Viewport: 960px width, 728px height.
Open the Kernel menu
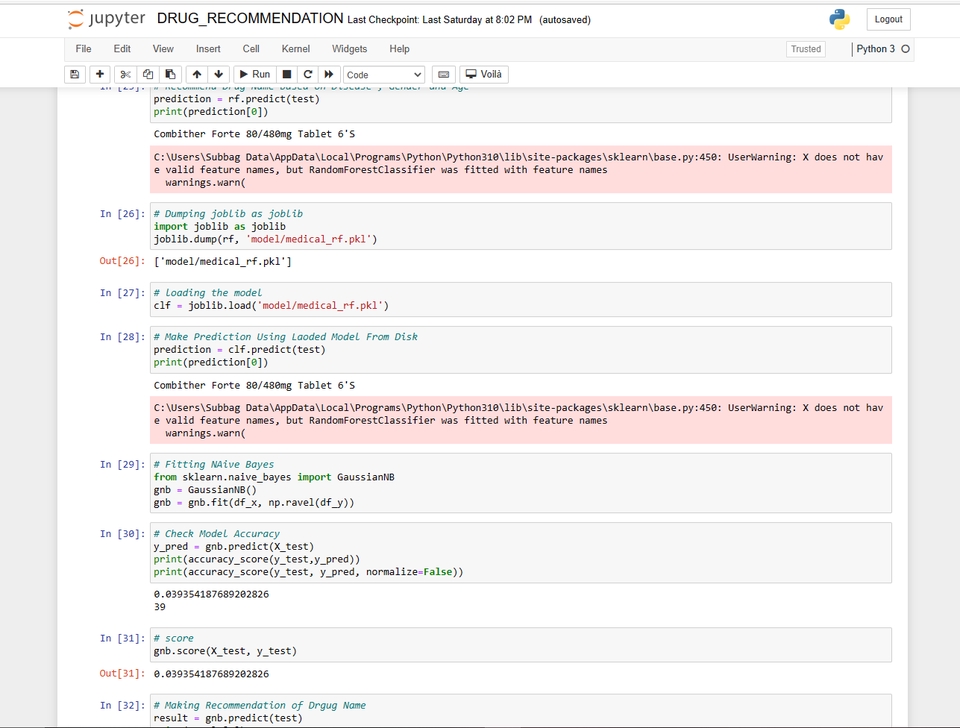(295, 48)
